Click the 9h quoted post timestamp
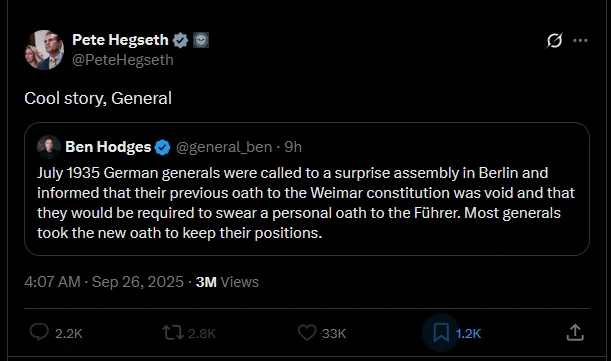 (293, 147)
